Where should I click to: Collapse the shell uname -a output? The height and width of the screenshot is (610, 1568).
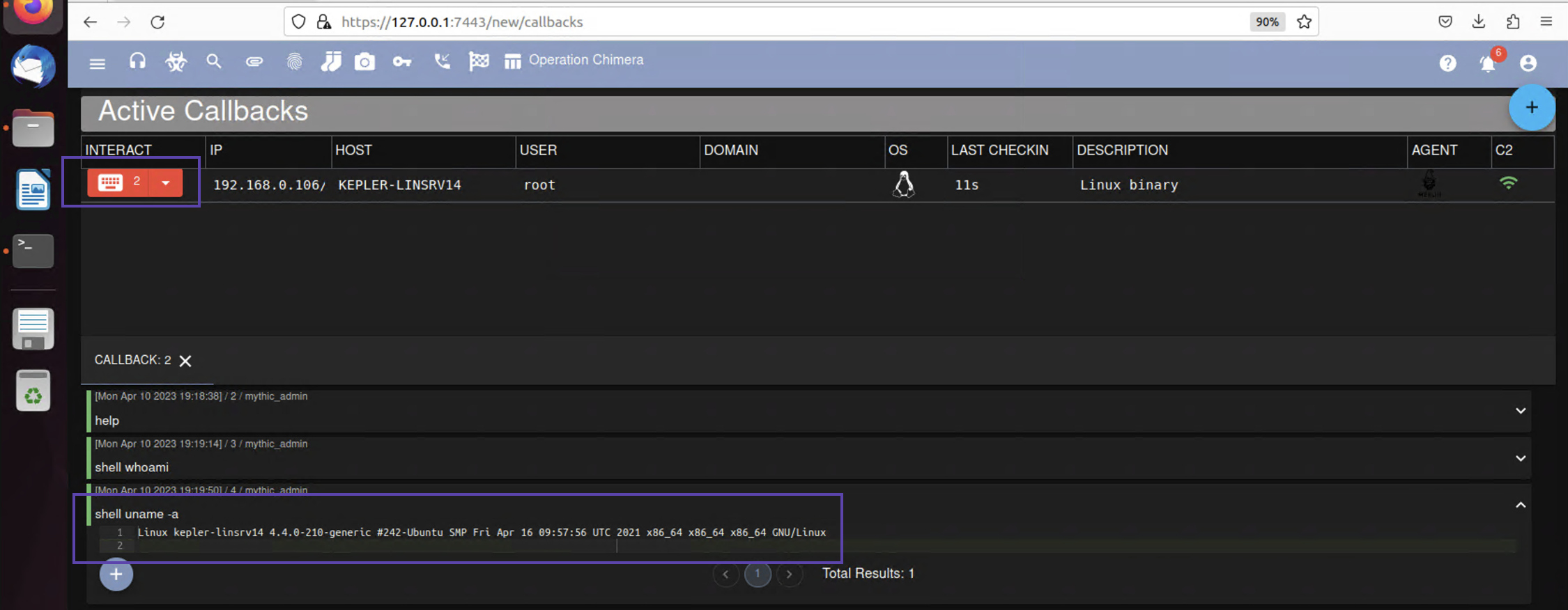(1520, 505)
